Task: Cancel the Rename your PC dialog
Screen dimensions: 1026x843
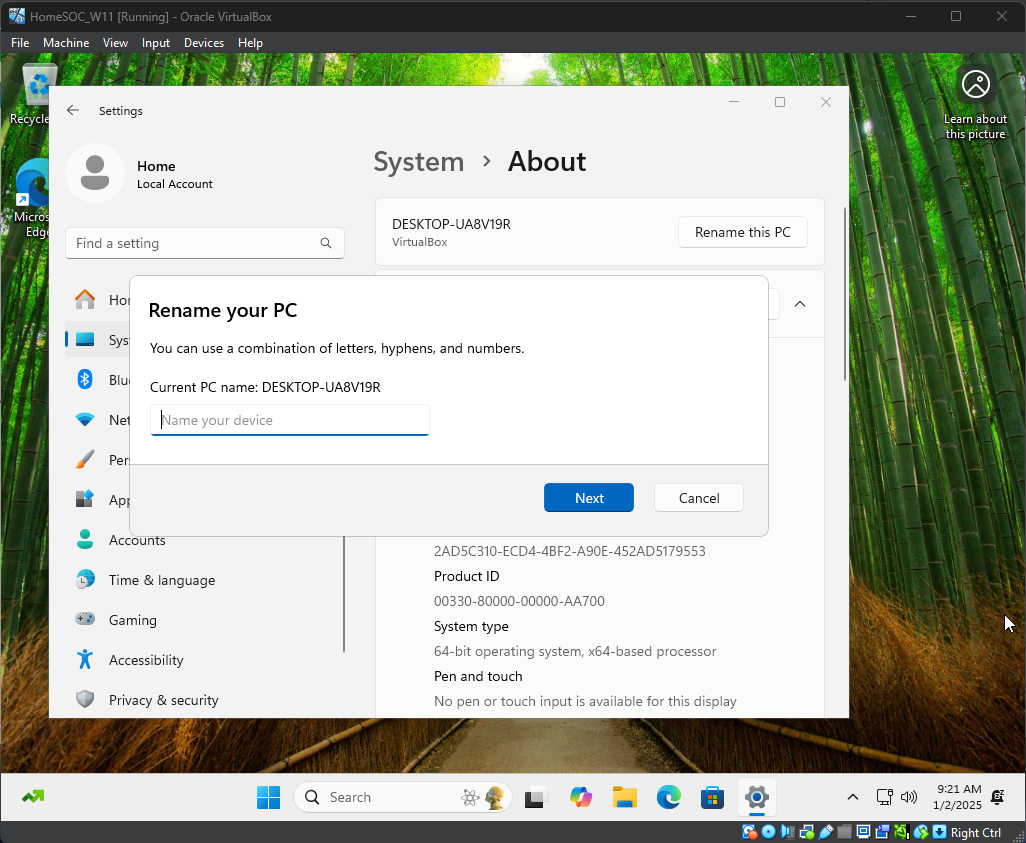Action: coord(698,498)
